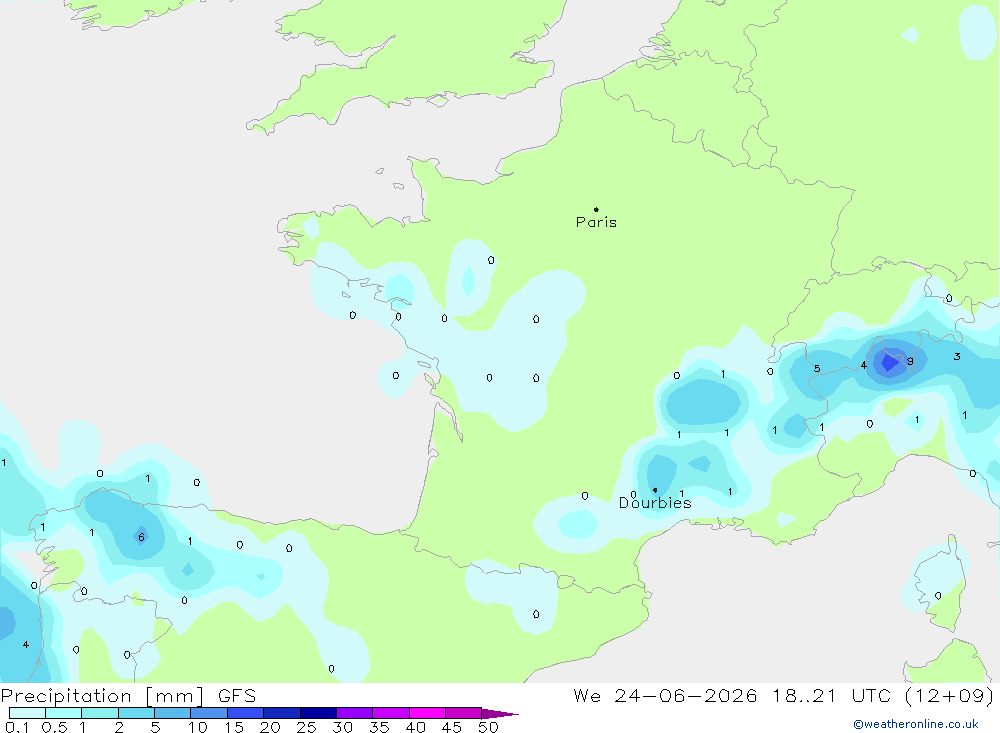
Task: Click legend scale label '0.1'
Action: [17, 727]
